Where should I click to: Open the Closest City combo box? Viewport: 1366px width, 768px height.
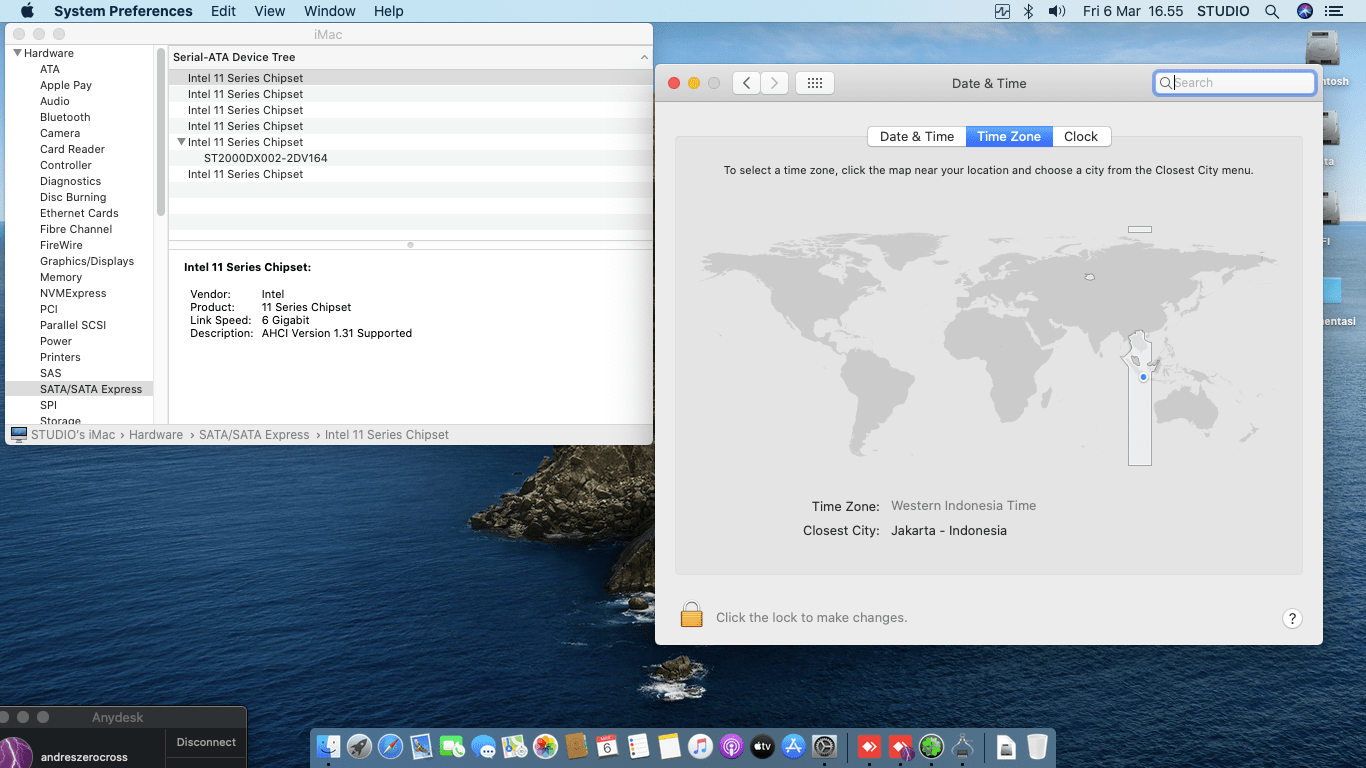coord(949,531)
